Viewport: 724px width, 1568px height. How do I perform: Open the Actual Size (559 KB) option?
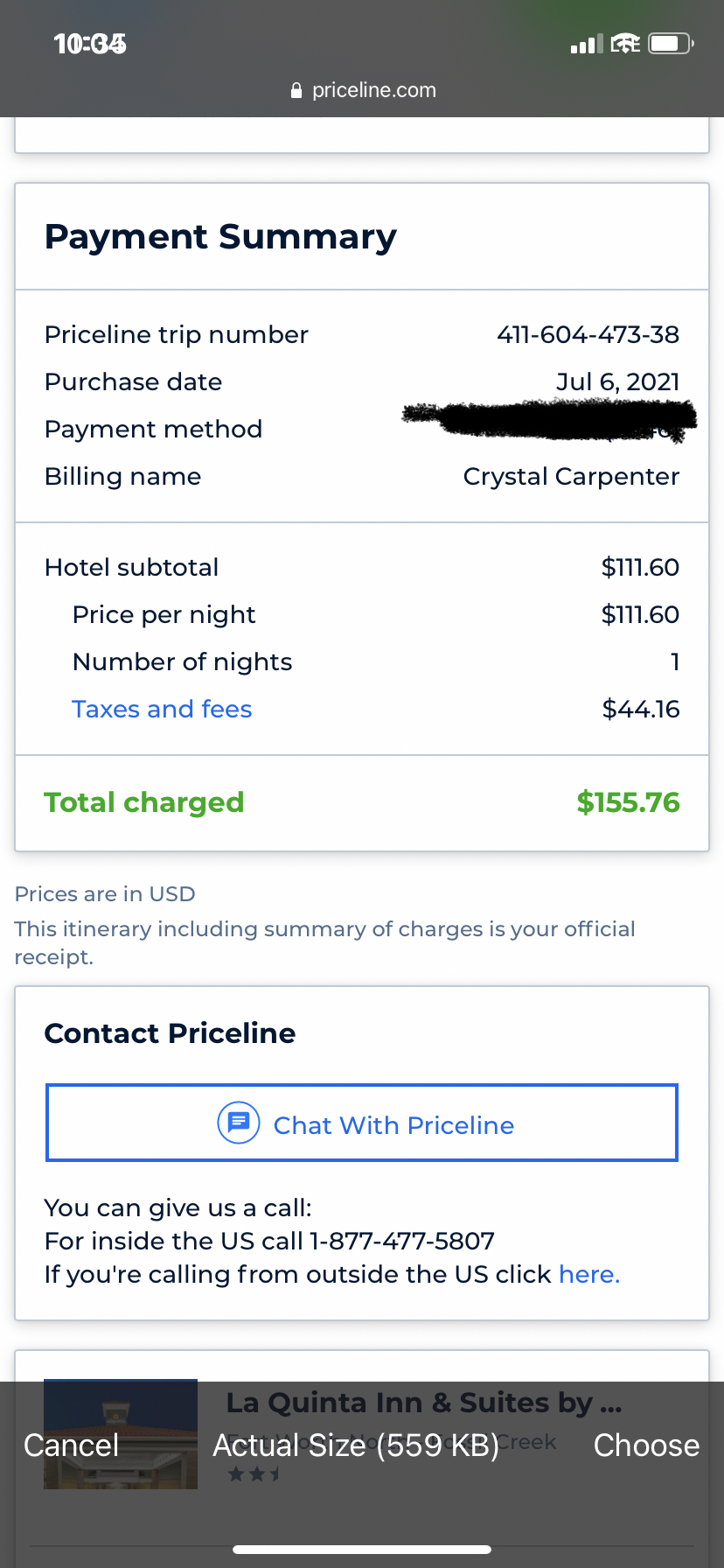(356, 1445)
